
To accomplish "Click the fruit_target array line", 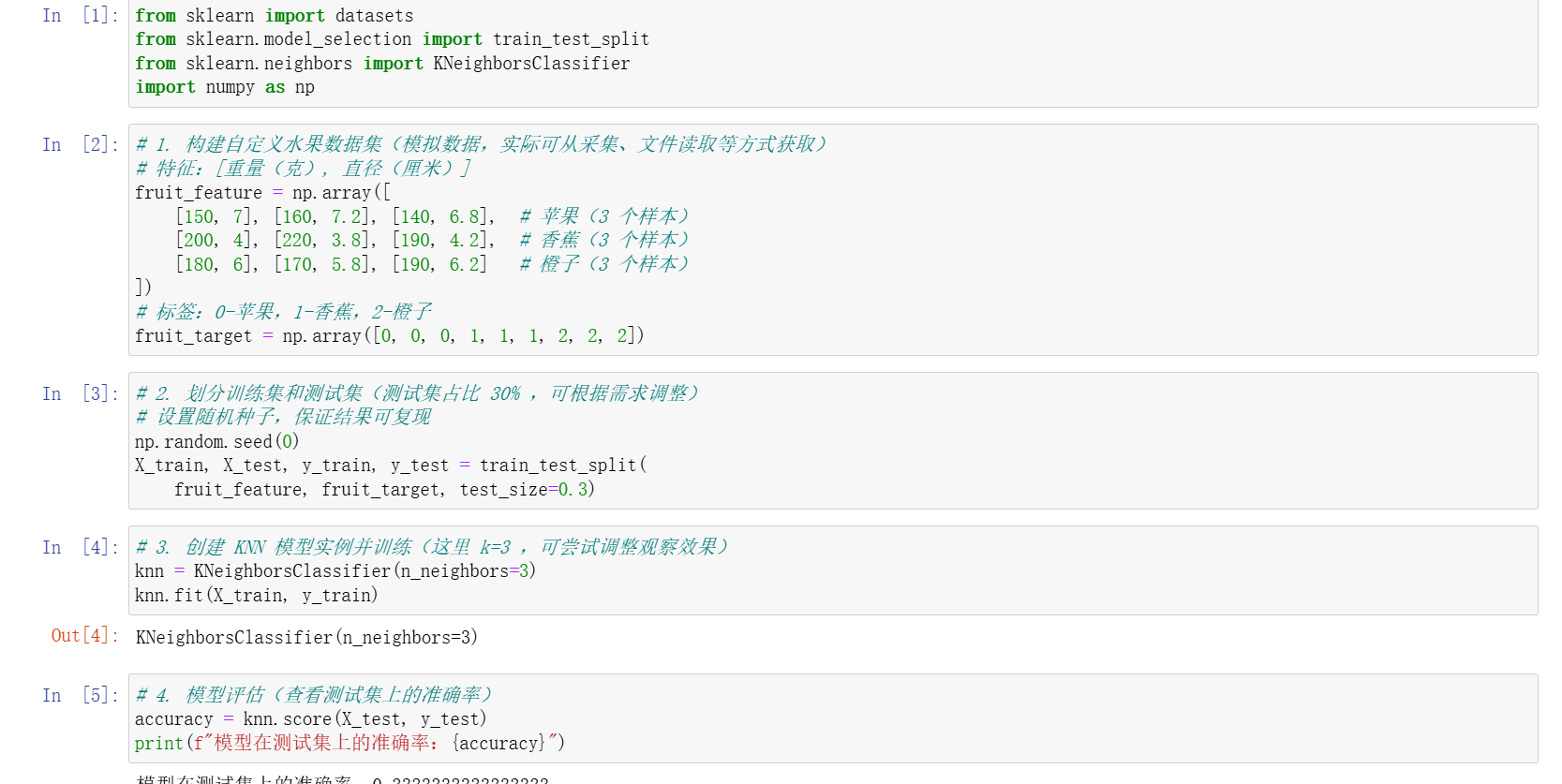I will (390, 336).
